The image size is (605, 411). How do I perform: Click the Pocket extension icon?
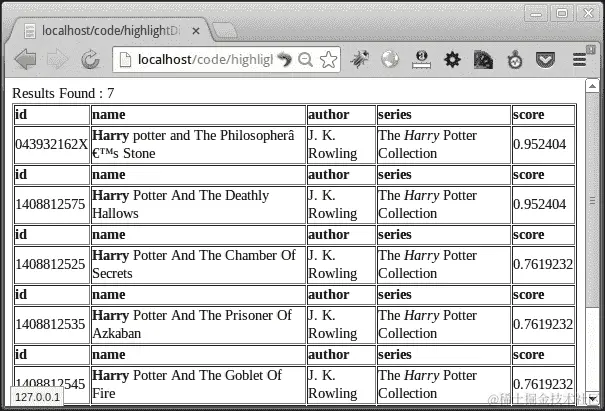pos(545,60)
